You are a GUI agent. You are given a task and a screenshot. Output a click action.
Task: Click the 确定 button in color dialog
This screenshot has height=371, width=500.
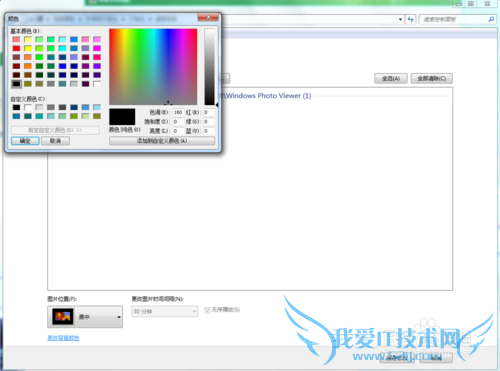(x=25, y=141)
